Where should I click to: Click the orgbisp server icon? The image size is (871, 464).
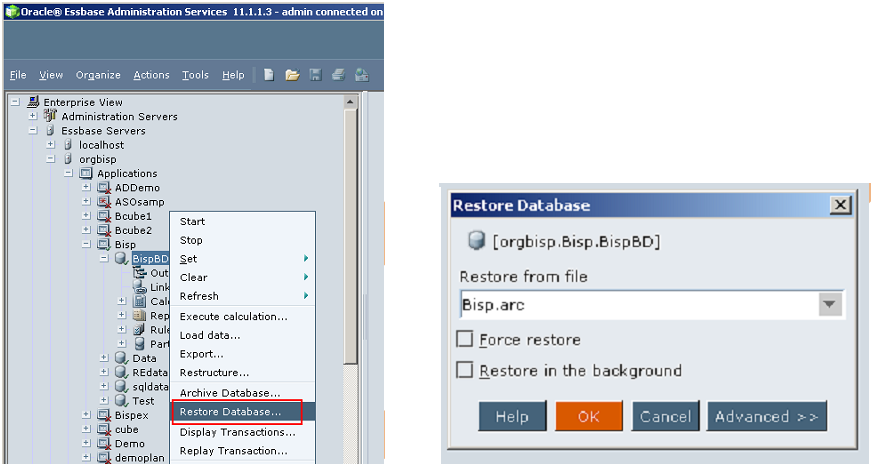68,159
